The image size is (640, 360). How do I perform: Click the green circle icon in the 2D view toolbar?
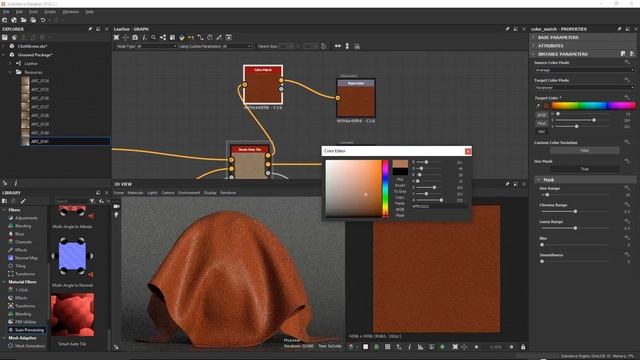(x=442, y=347)
